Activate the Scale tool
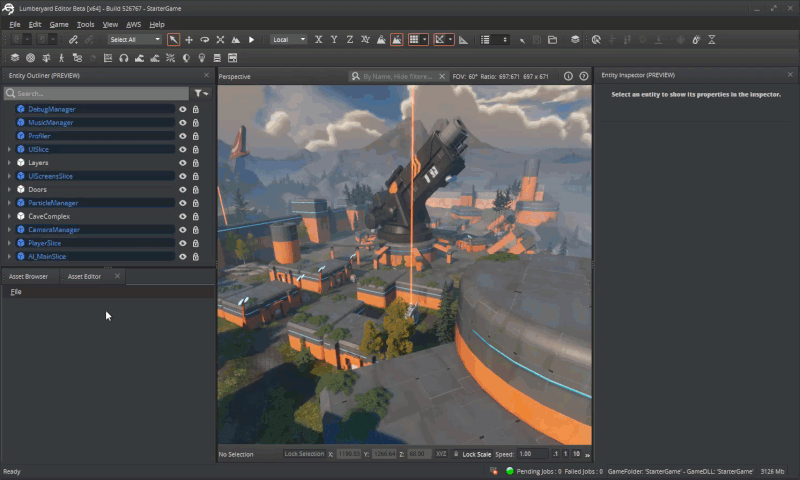The image size is (800, 480). [220, 40]
